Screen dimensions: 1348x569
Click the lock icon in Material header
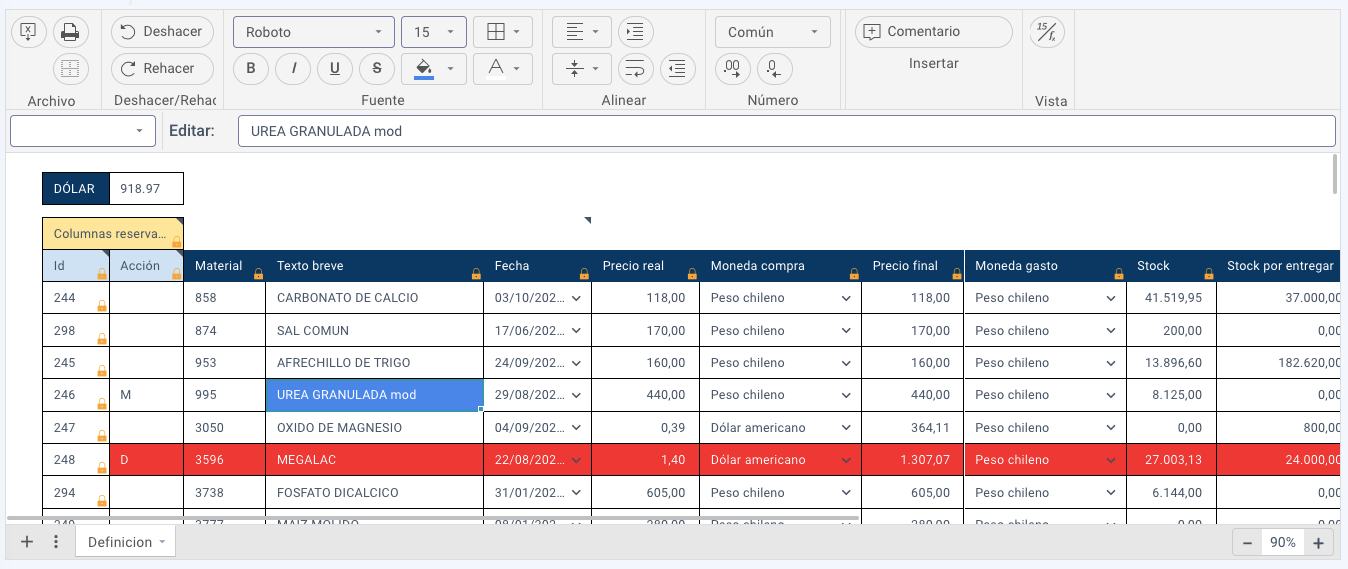[x=258, y=274]
